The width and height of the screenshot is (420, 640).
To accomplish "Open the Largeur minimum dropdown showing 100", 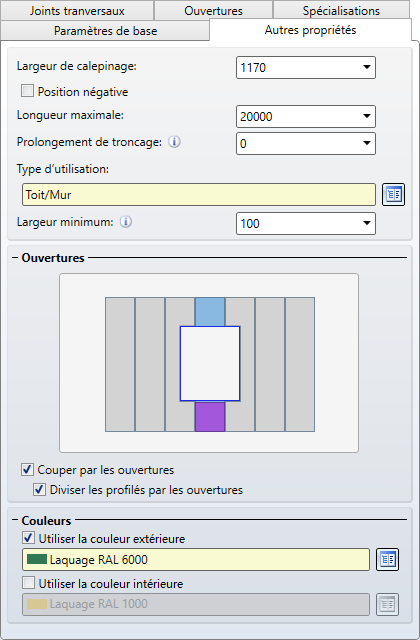I will pyautogui.click(x=306, y=223).
